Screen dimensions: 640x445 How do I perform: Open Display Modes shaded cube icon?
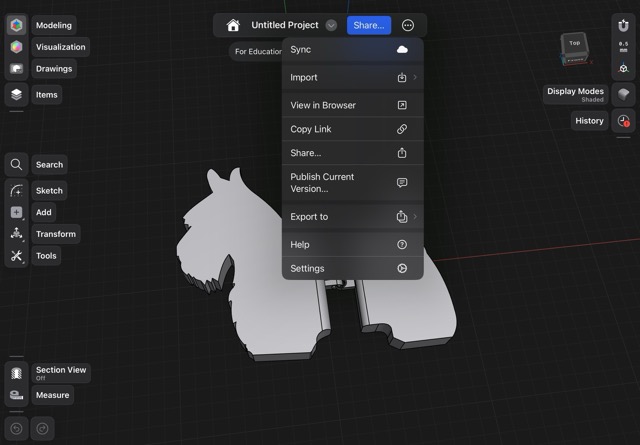pyautogui.click(x=623, y=94)
